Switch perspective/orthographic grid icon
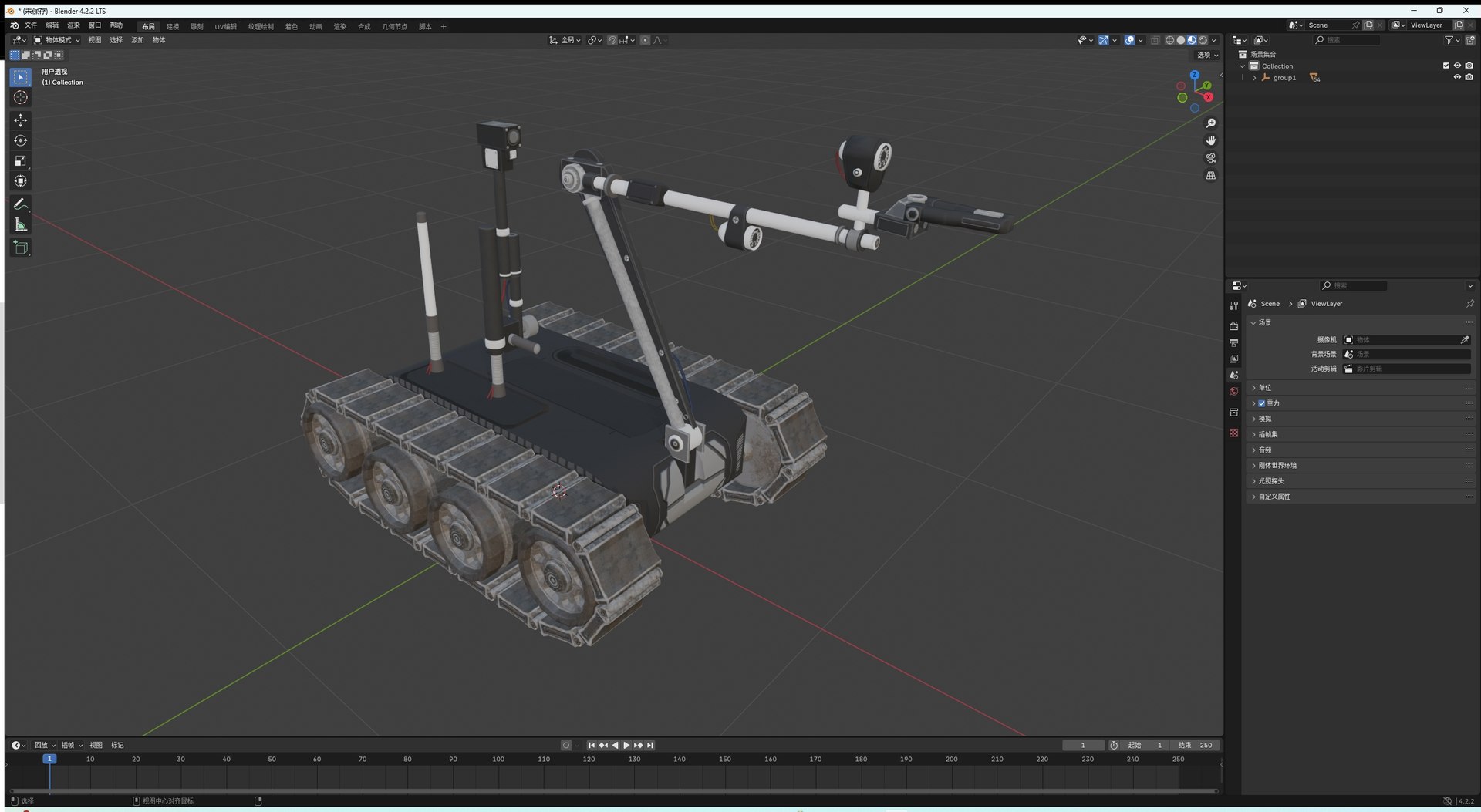This screenshot has width=1481, height=812. pyautogui.click(x=1211, y=176)
